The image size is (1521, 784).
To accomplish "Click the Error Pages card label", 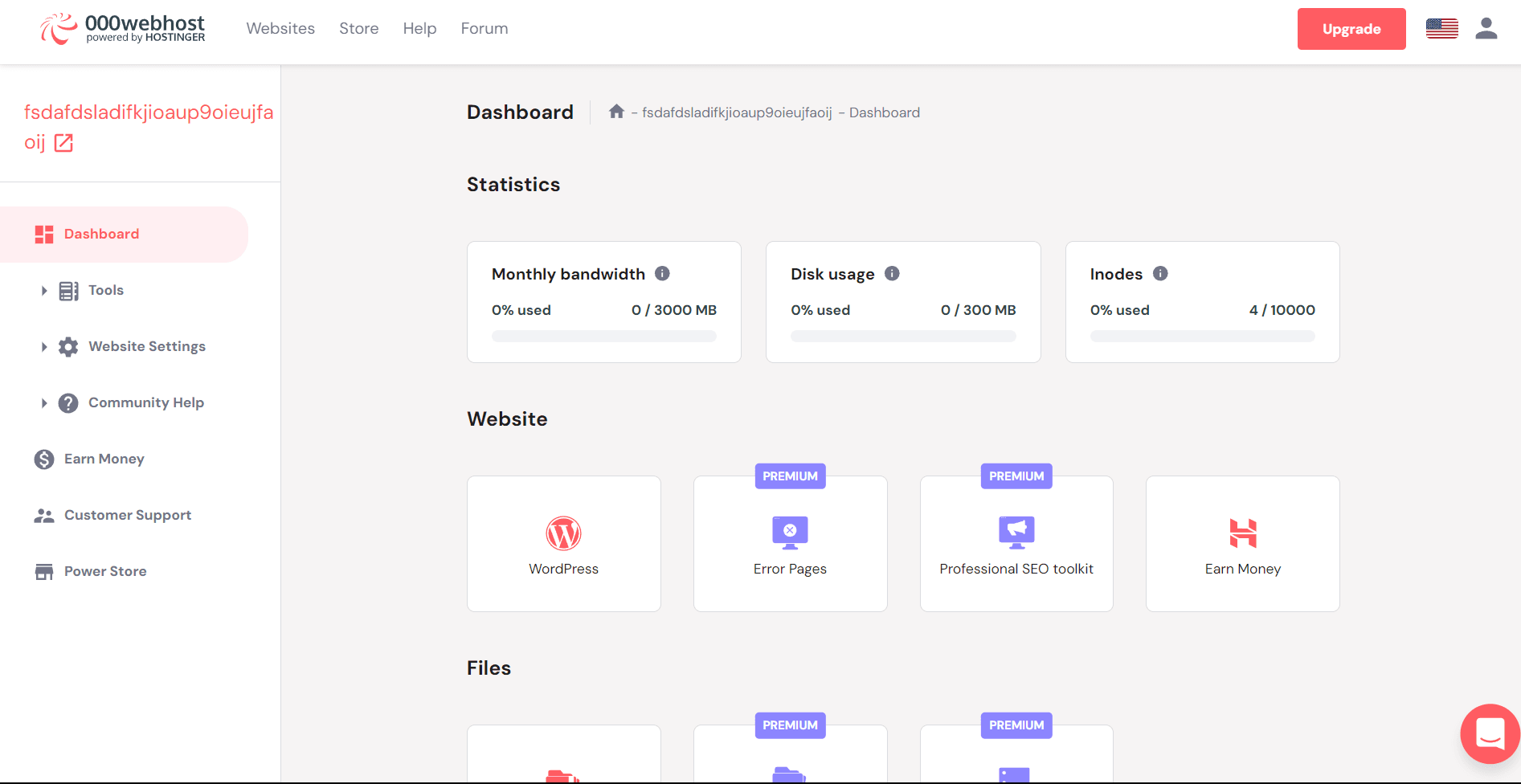I will (x=790, y=569).
